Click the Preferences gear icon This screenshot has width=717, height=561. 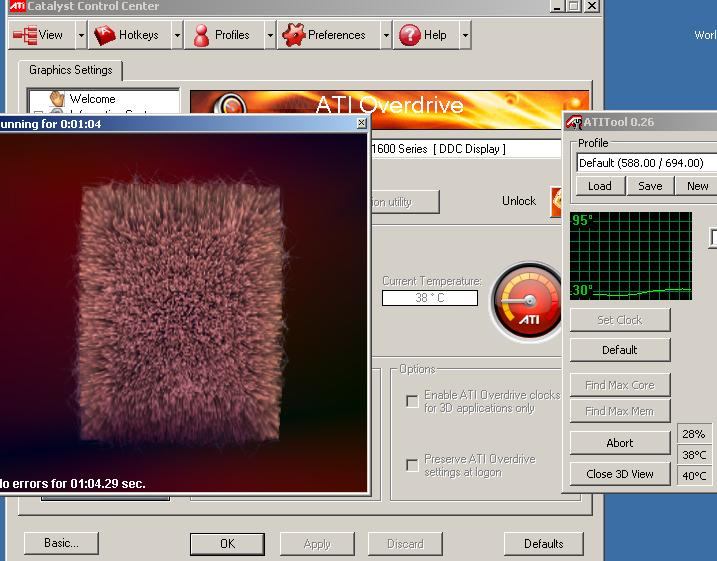293,35
